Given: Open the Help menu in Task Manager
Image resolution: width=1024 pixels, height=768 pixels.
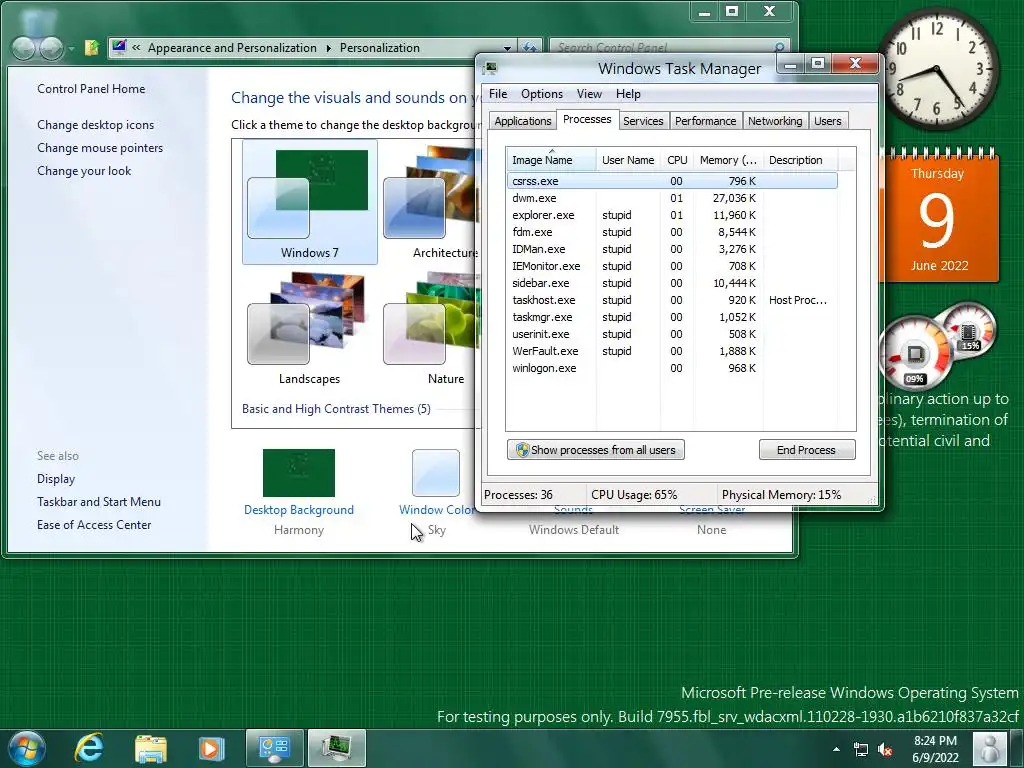Looking at the screenshot, I should pyautogui.click(x=628, y=94).
